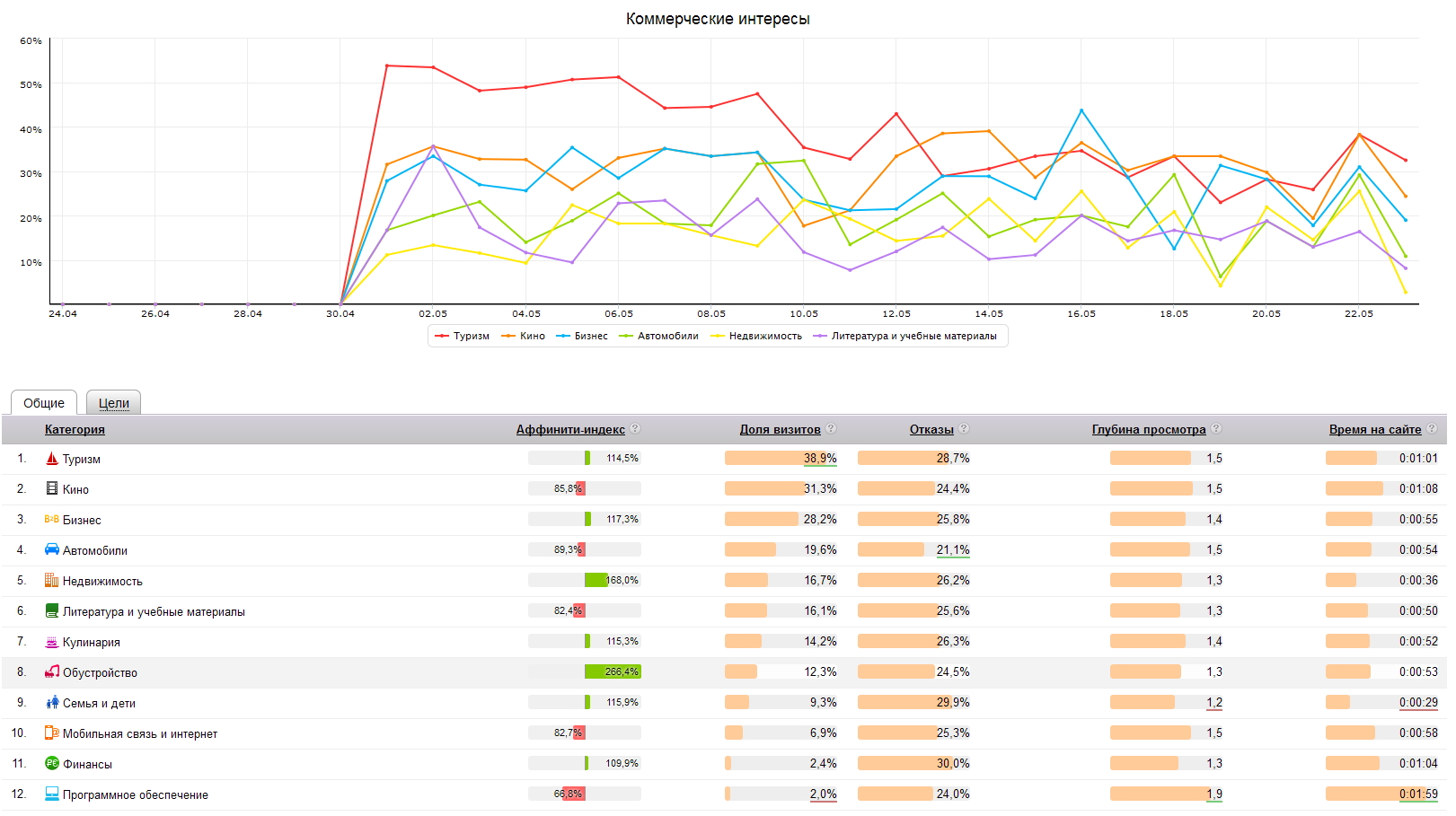1456x816 pixels.
Task: Click the Недвижимость affinity bar showing 168,0%
Action: coord(585,580)
